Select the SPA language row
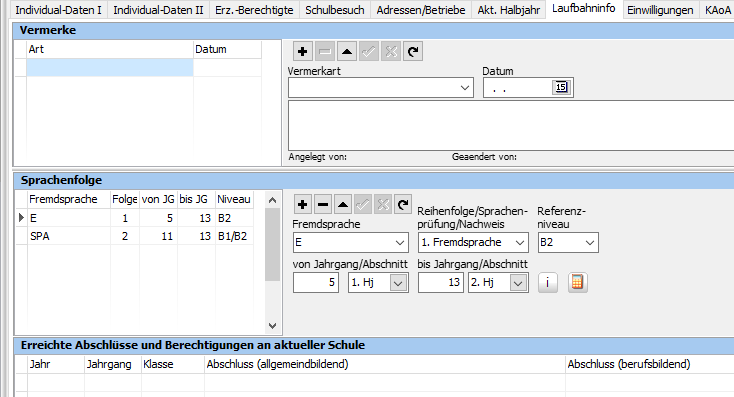The height and width of the screenshot is (397, 734). tap(135, 236)
